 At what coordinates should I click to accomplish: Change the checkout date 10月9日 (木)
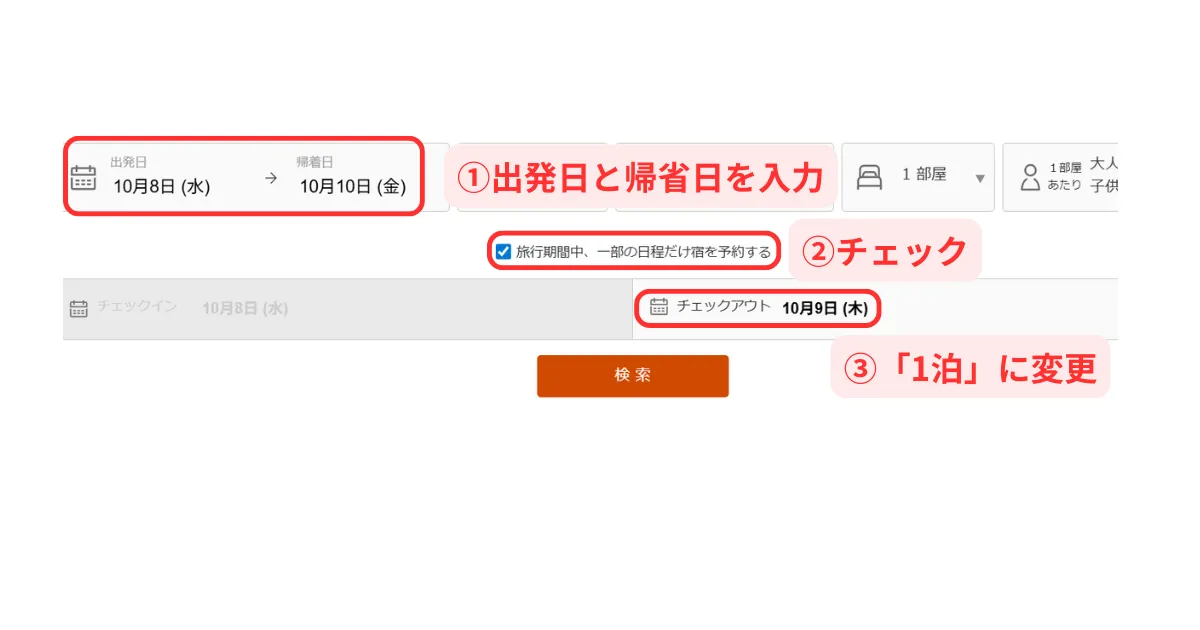(x=825, y=308)
